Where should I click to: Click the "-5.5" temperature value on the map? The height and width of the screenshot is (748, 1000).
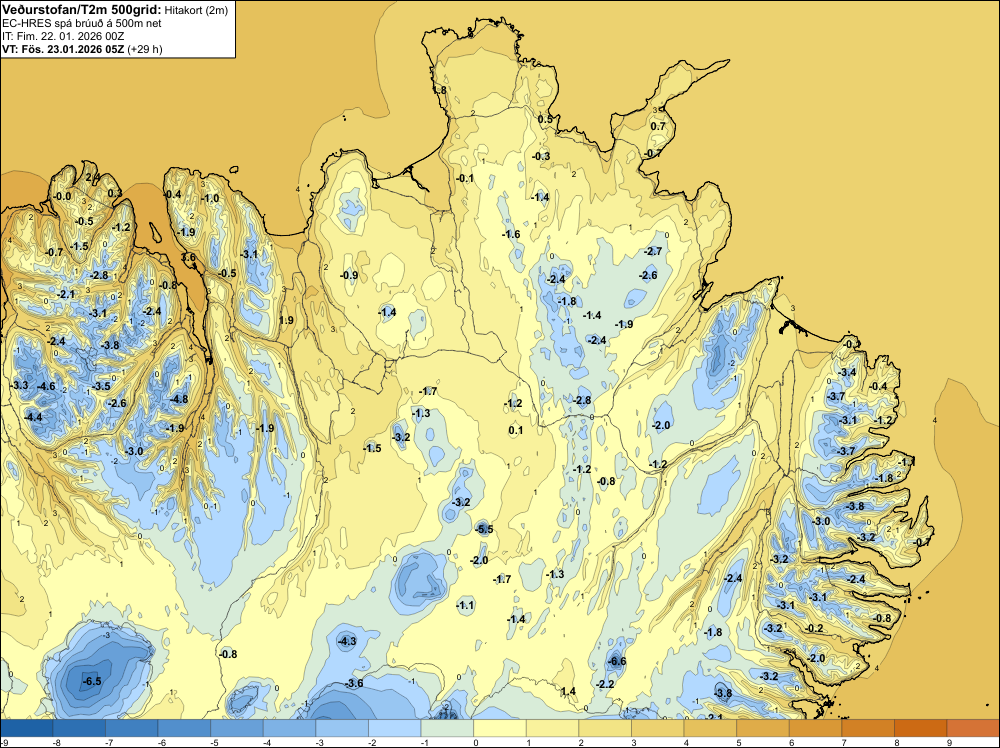click(x=484, y=529)
